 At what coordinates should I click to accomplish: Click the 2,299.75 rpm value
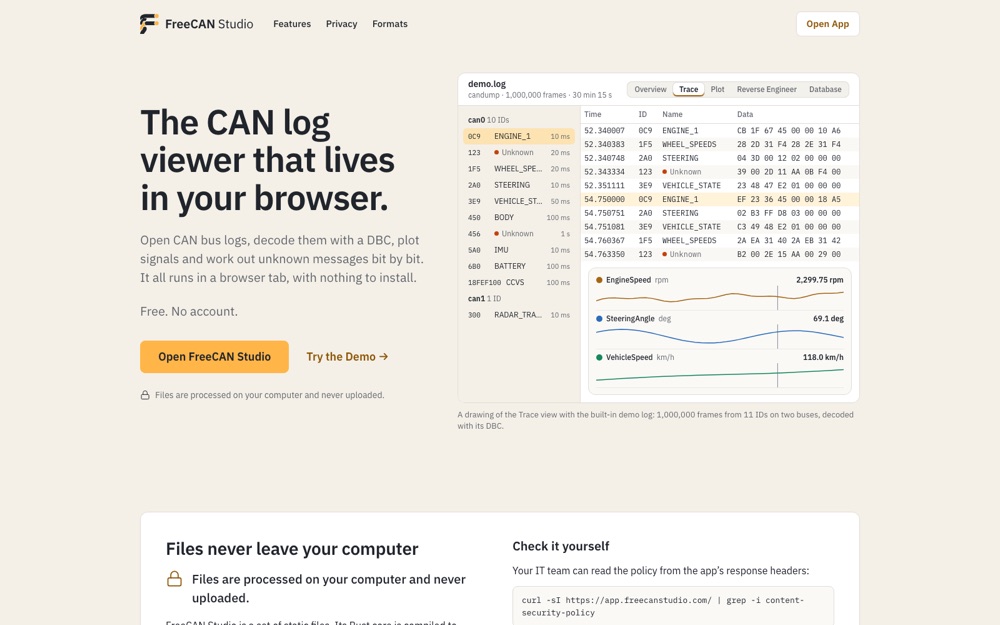(820, 280)
